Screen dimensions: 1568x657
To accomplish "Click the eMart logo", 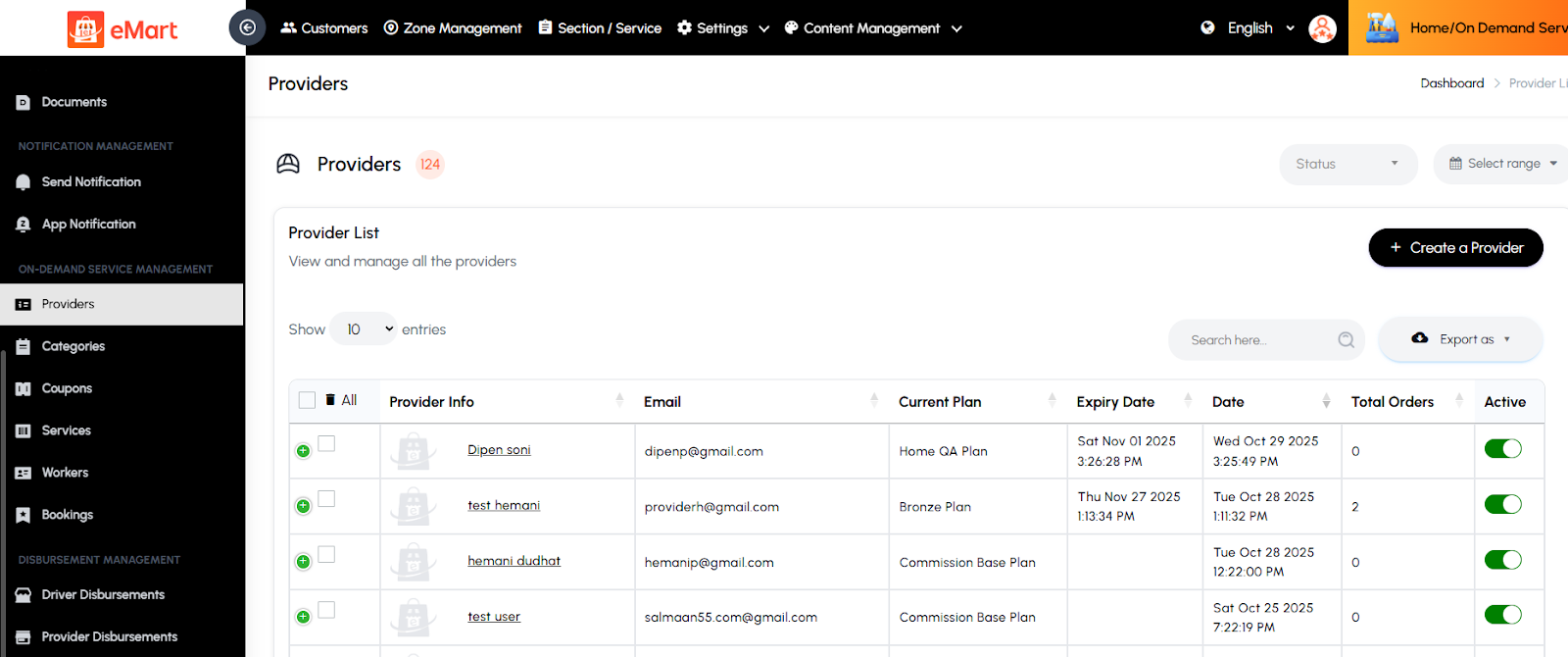I will pos(122,29).
